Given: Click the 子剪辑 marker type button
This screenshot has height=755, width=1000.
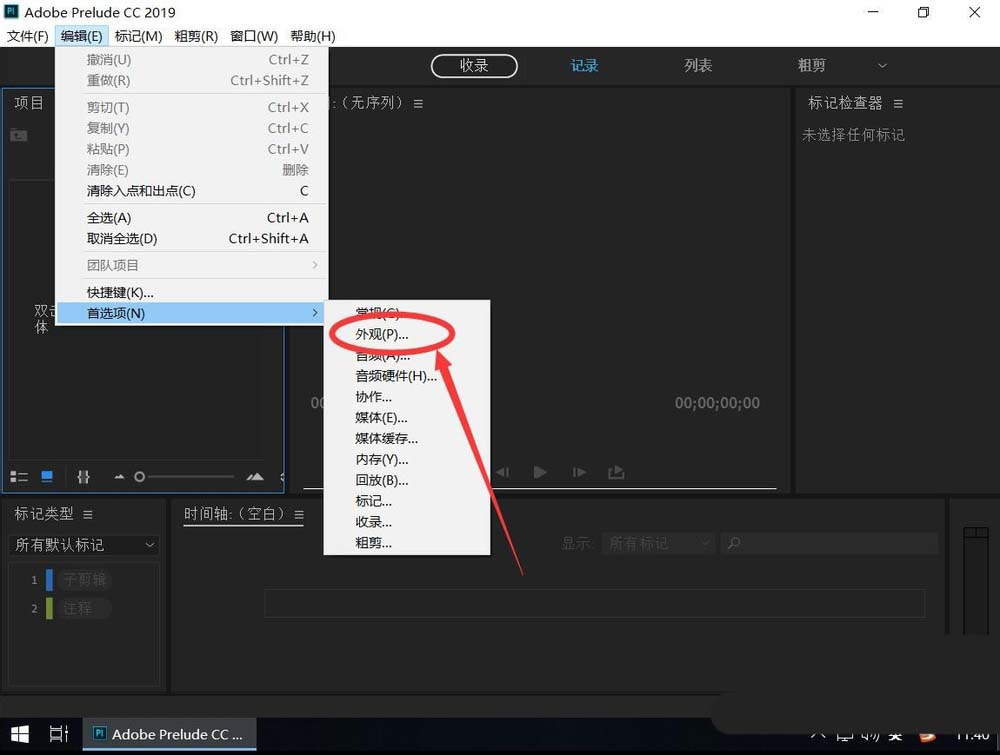Looking at the screenshot, I should coord(84,580).
